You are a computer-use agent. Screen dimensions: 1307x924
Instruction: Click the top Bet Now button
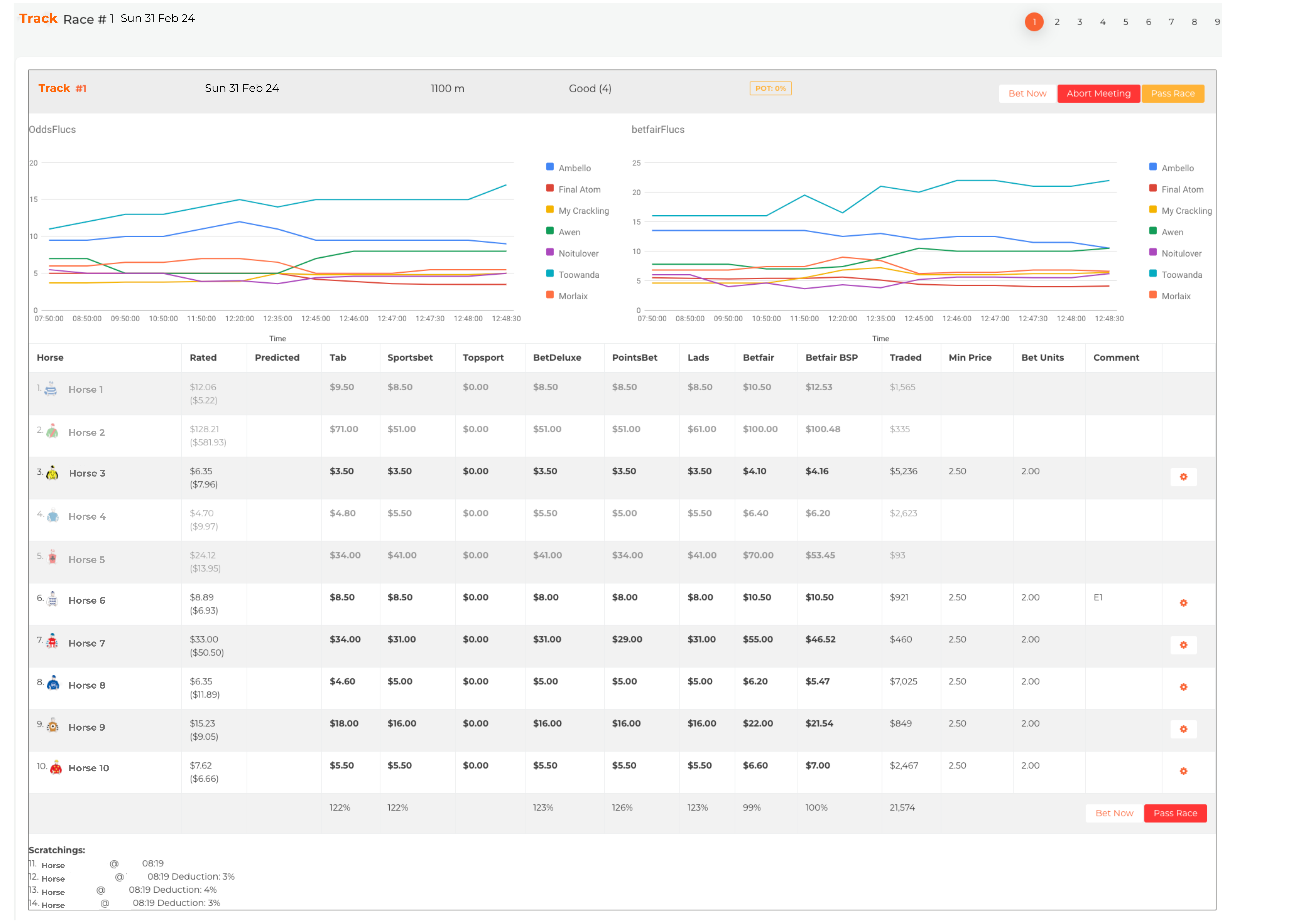tap(1027, 93)
